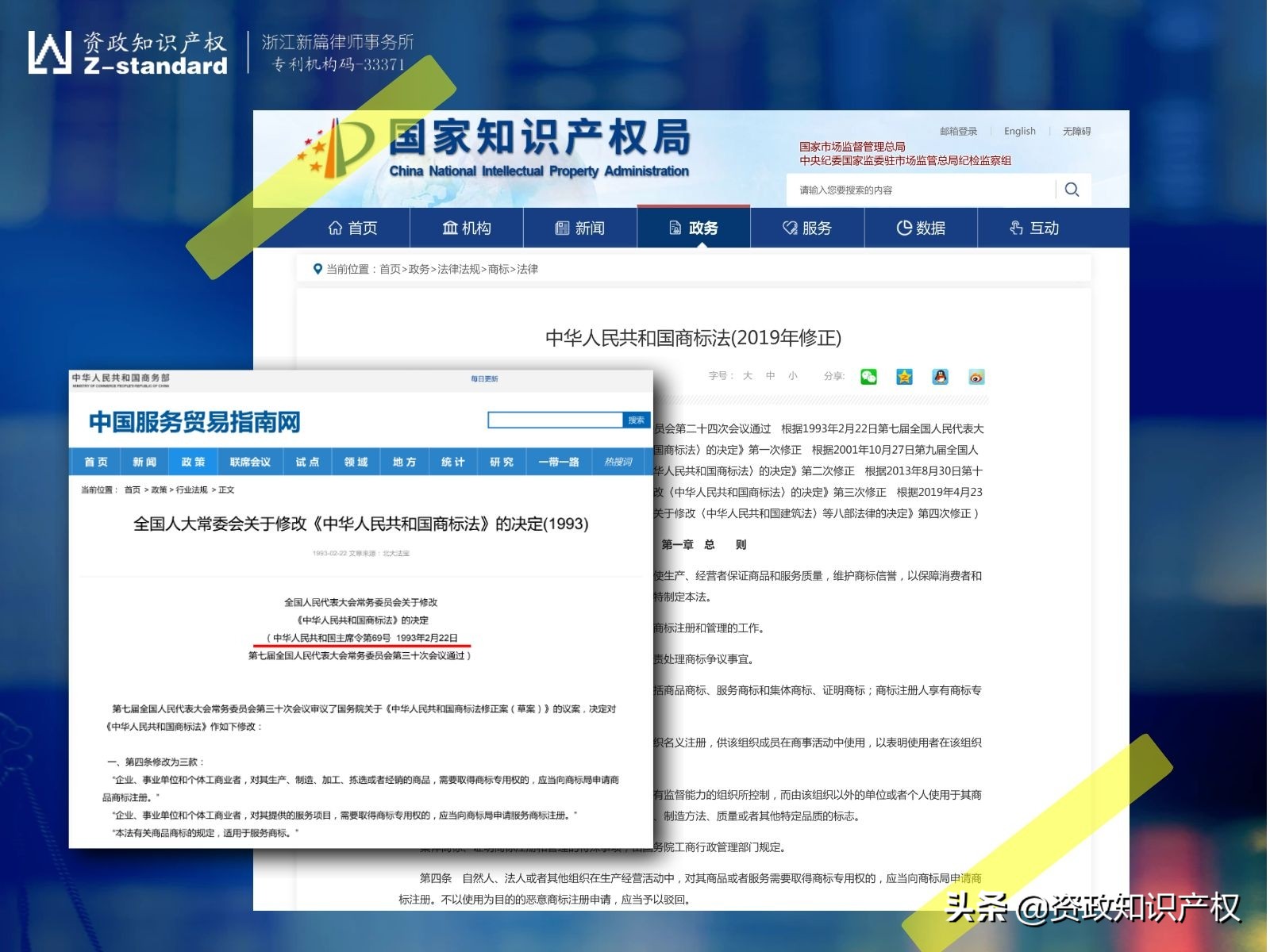Switch to the 政策 tab on trade site
The width and height of the screenshot is (1270, 952).
(192, 462)
